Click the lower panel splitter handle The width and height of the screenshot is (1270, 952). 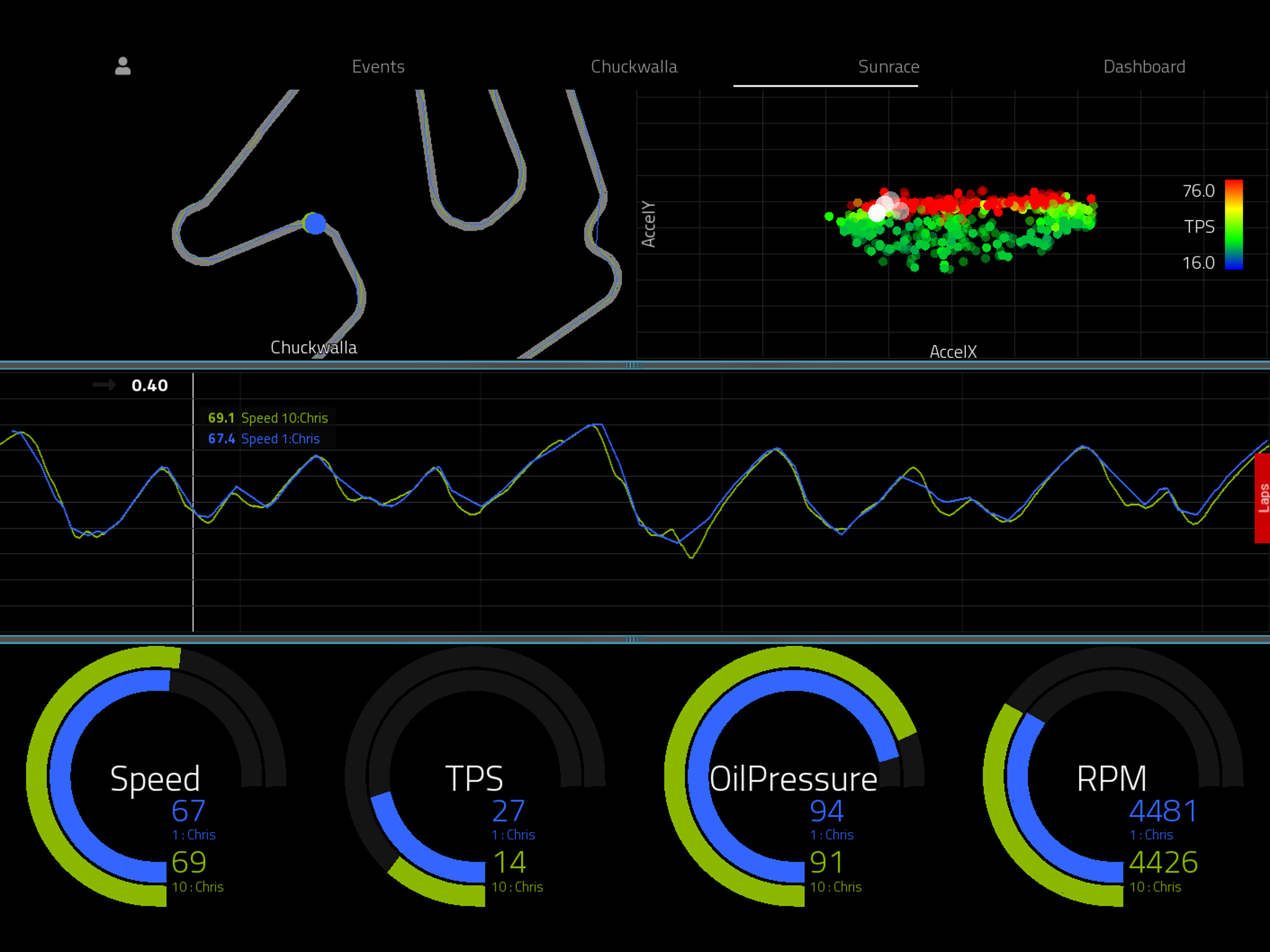point(635,639)
